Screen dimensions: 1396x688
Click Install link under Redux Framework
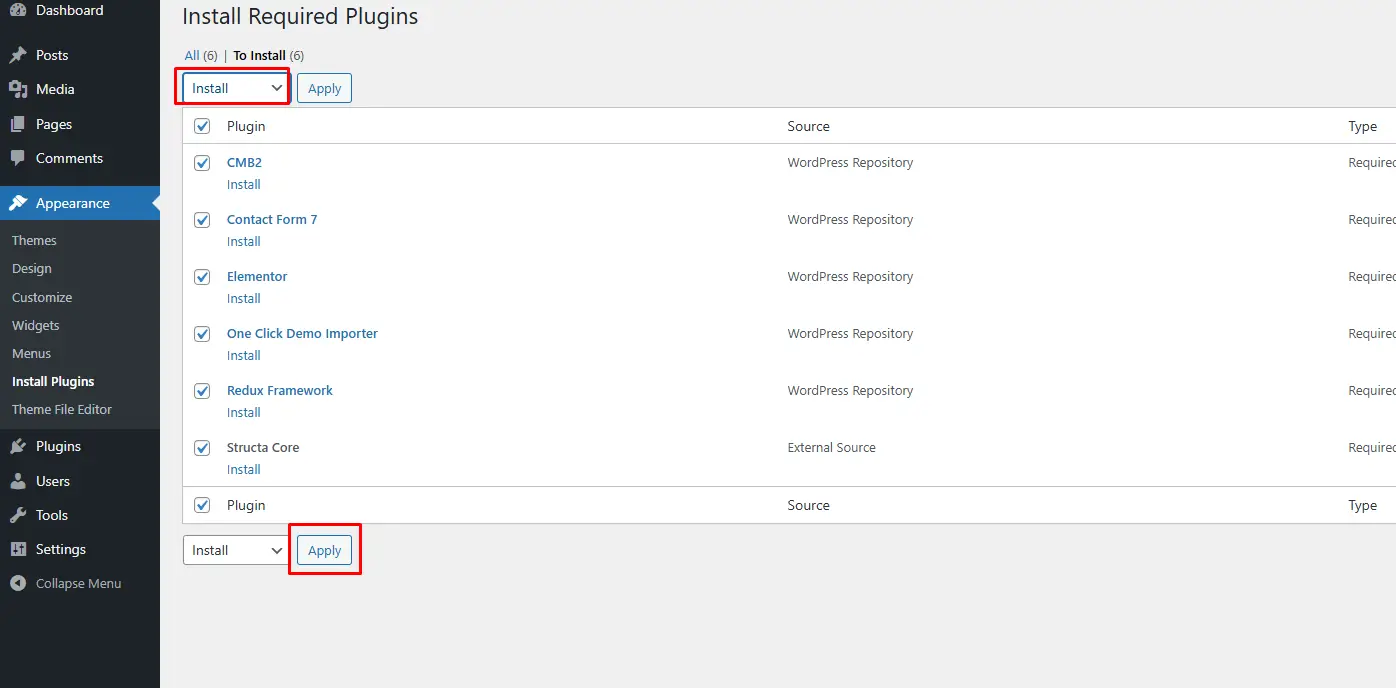244,412
